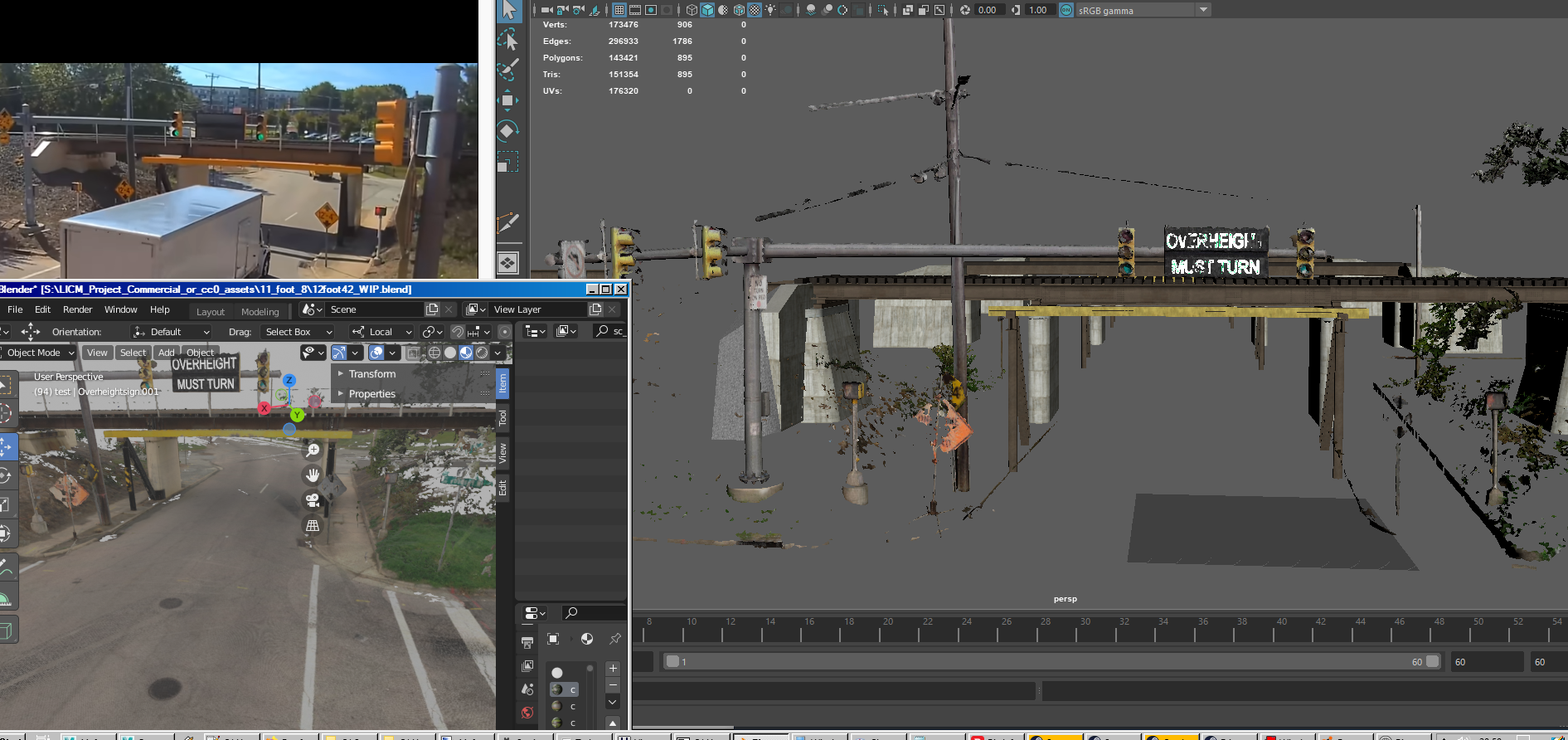Click the Maya range slider end handle at 60

[x=1432, y=662]
